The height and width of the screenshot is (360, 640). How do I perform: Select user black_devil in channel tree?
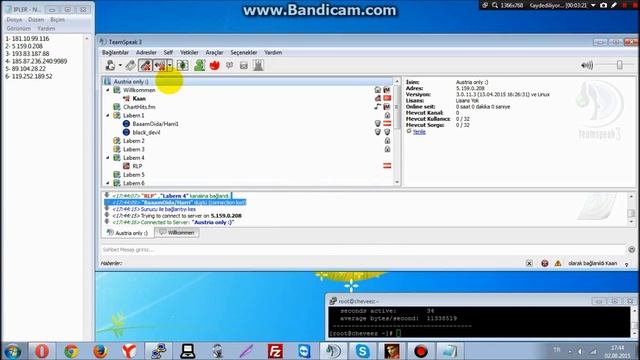146,132
